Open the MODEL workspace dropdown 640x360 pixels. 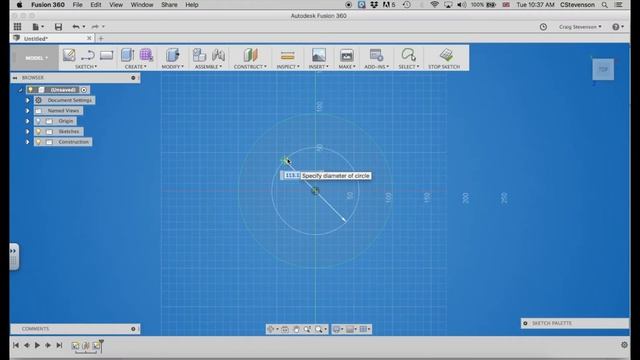pyautogui.click(x=36, y=58)
